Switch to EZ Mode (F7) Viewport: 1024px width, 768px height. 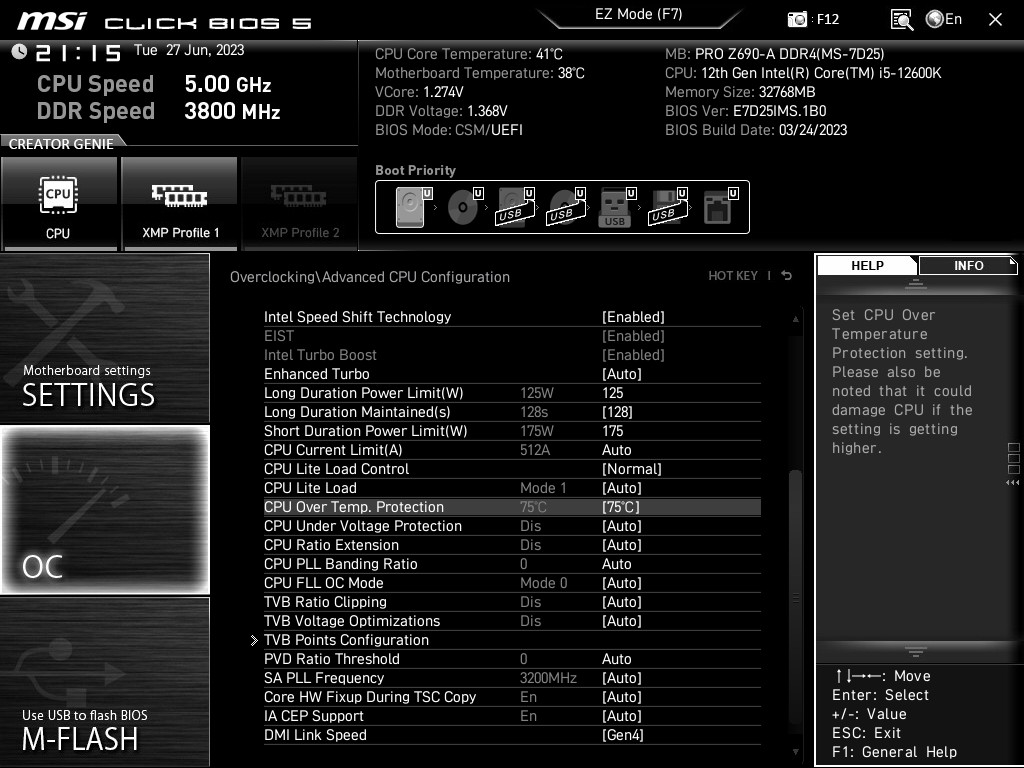638,15
